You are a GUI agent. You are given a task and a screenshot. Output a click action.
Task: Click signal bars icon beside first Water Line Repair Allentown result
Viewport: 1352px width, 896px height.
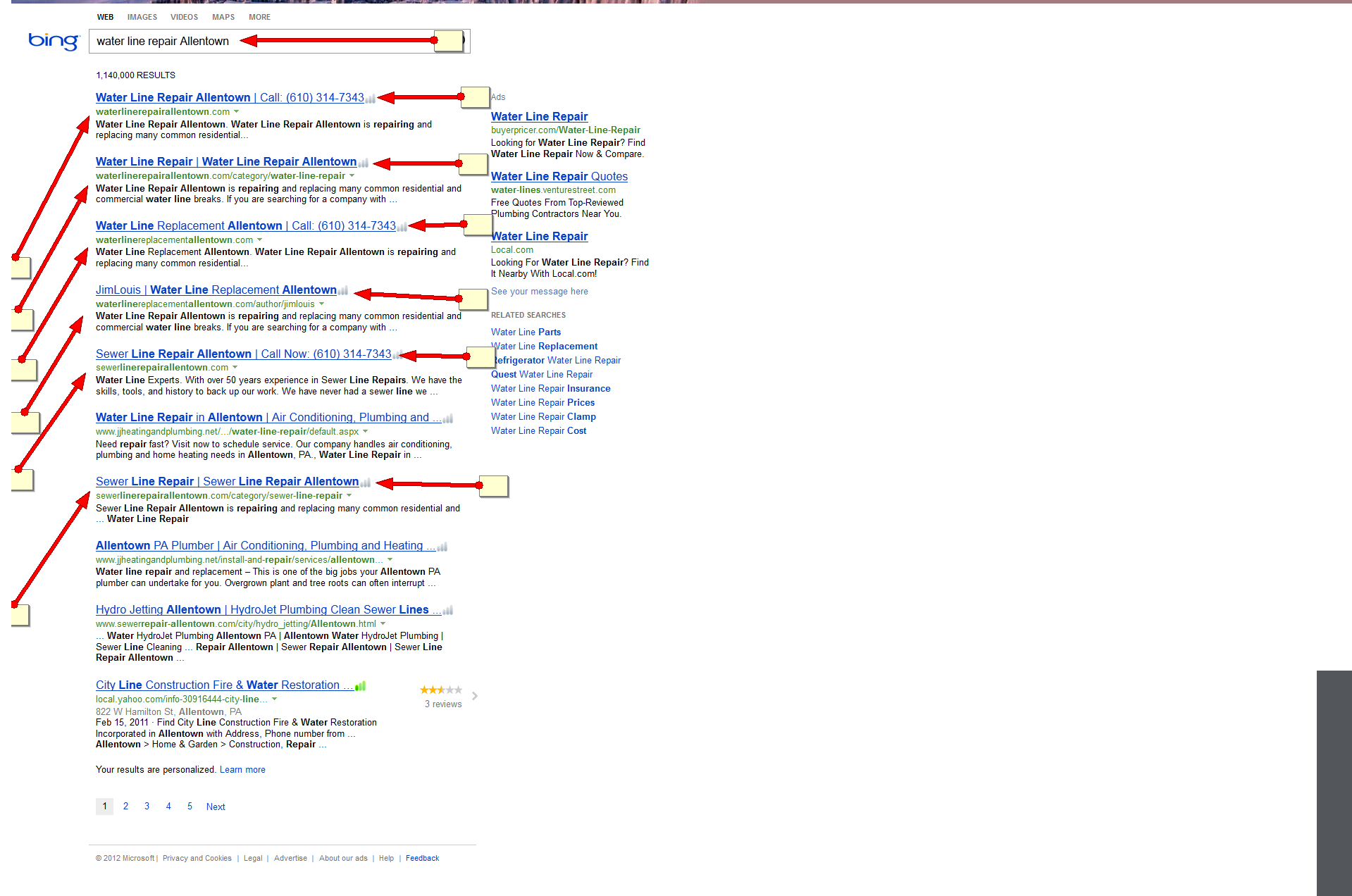pyautogui.click(x=371, y=99)
